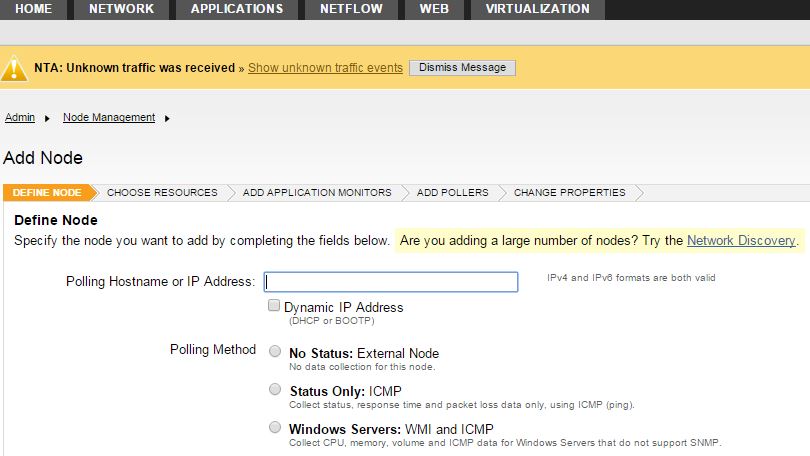The width and height of the screenshot is (810, 456).
Task: Select Status Only: ICMP radio button
Action: [x=275, y=389]
